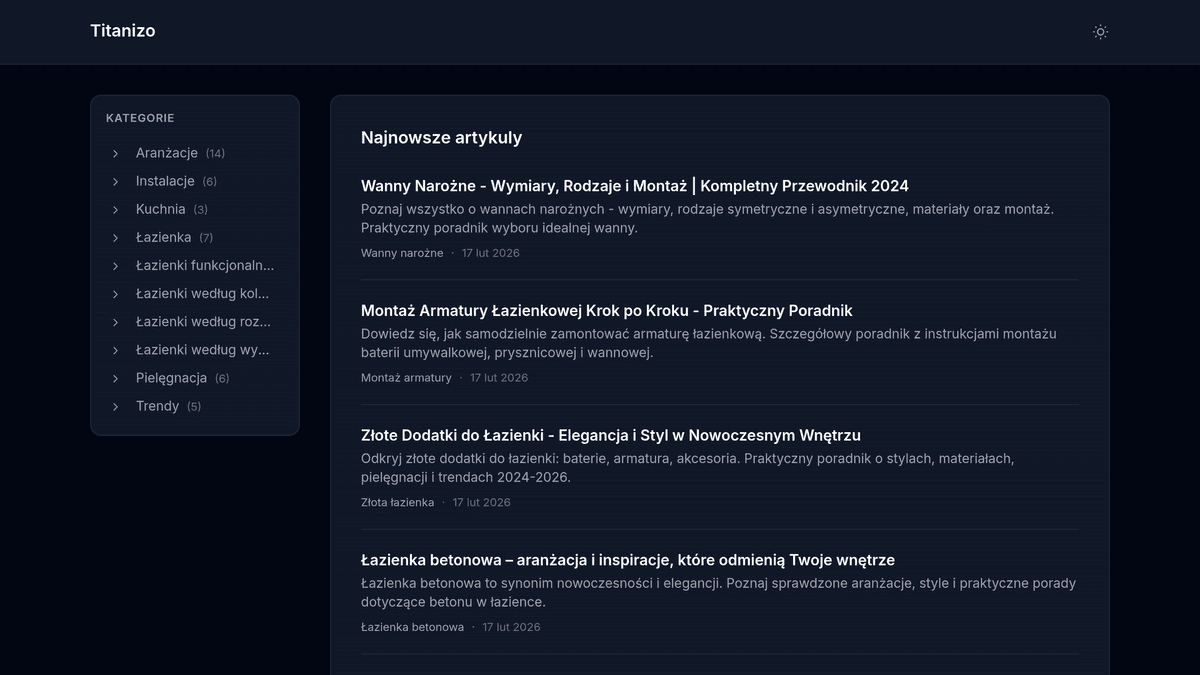This screenshot has height=675, width=1200.
Task: Expand the Kuchnia category chevron
Action: [x=115, y=210]
